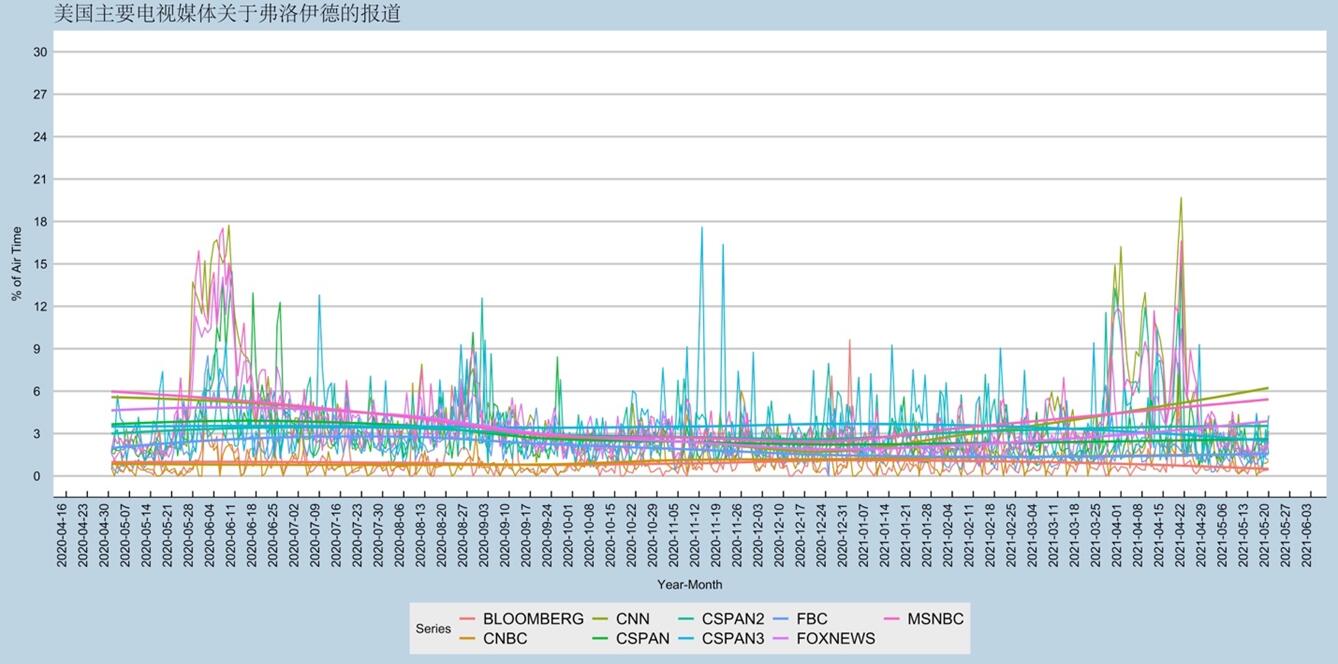Select the CSPAN3 legend label
The width and height of the screenshot is (1338, 664).
[733, 638]
